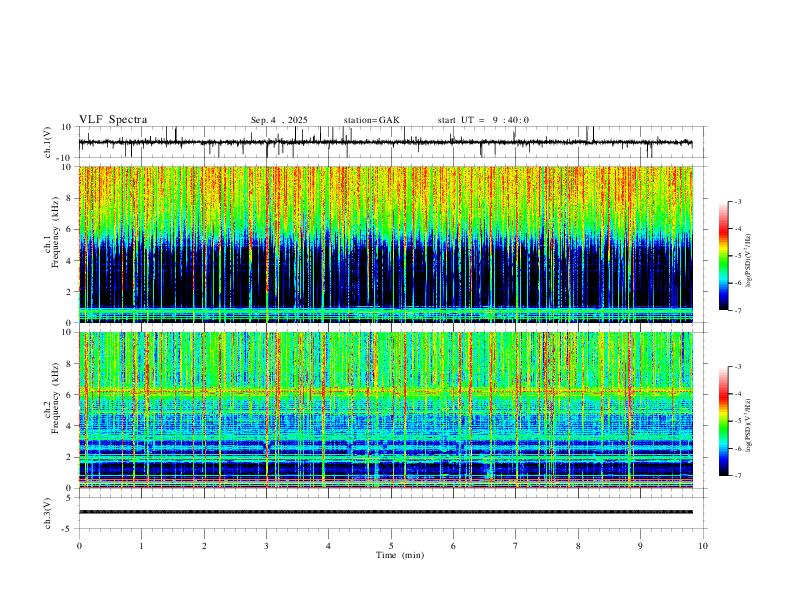
Task: Select the "start UT = 9 : 40: 0" text
Action: [x=483, y=120]
